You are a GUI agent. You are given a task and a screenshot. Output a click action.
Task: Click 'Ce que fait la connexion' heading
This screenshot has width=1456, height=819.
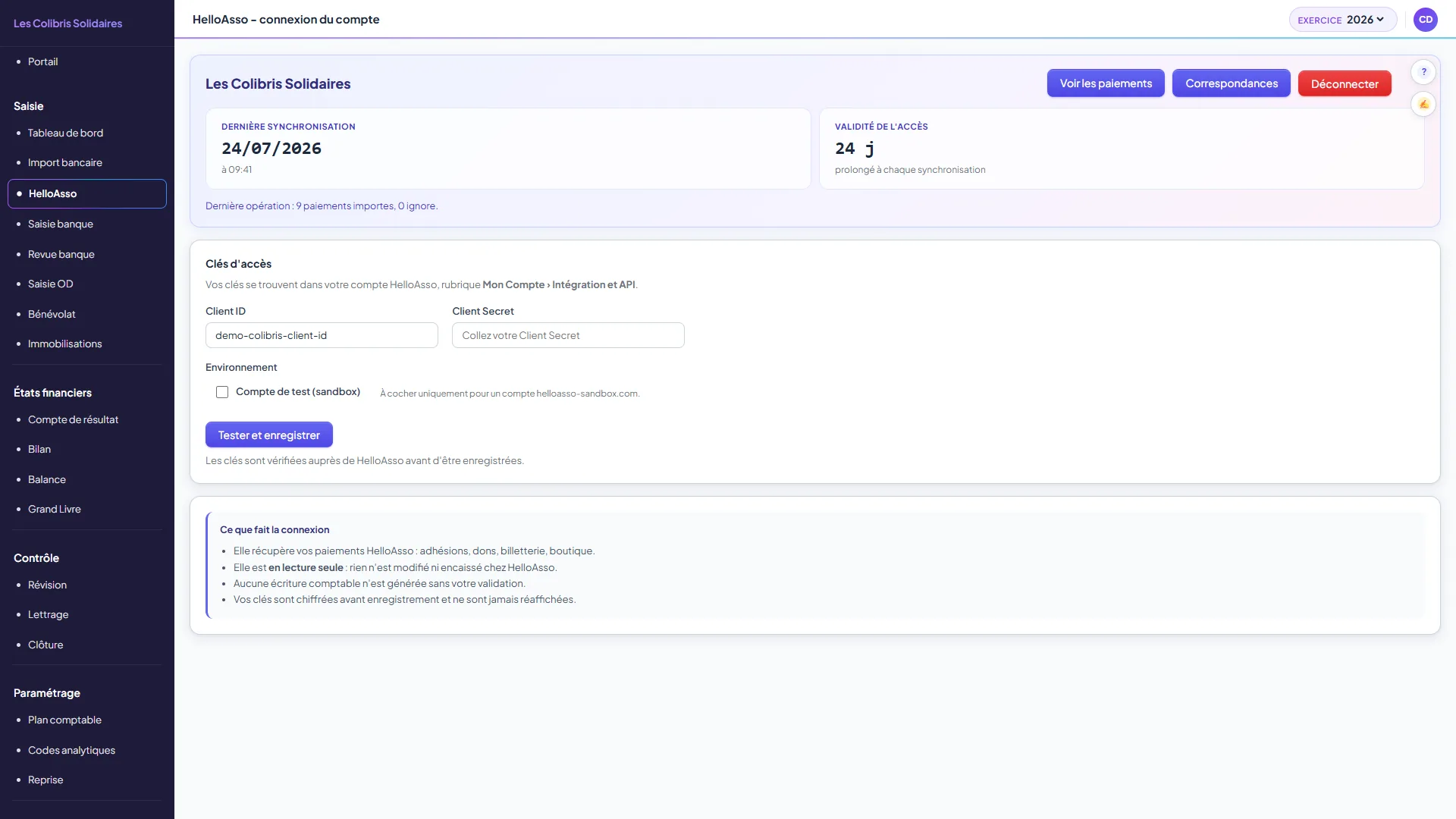275,530
